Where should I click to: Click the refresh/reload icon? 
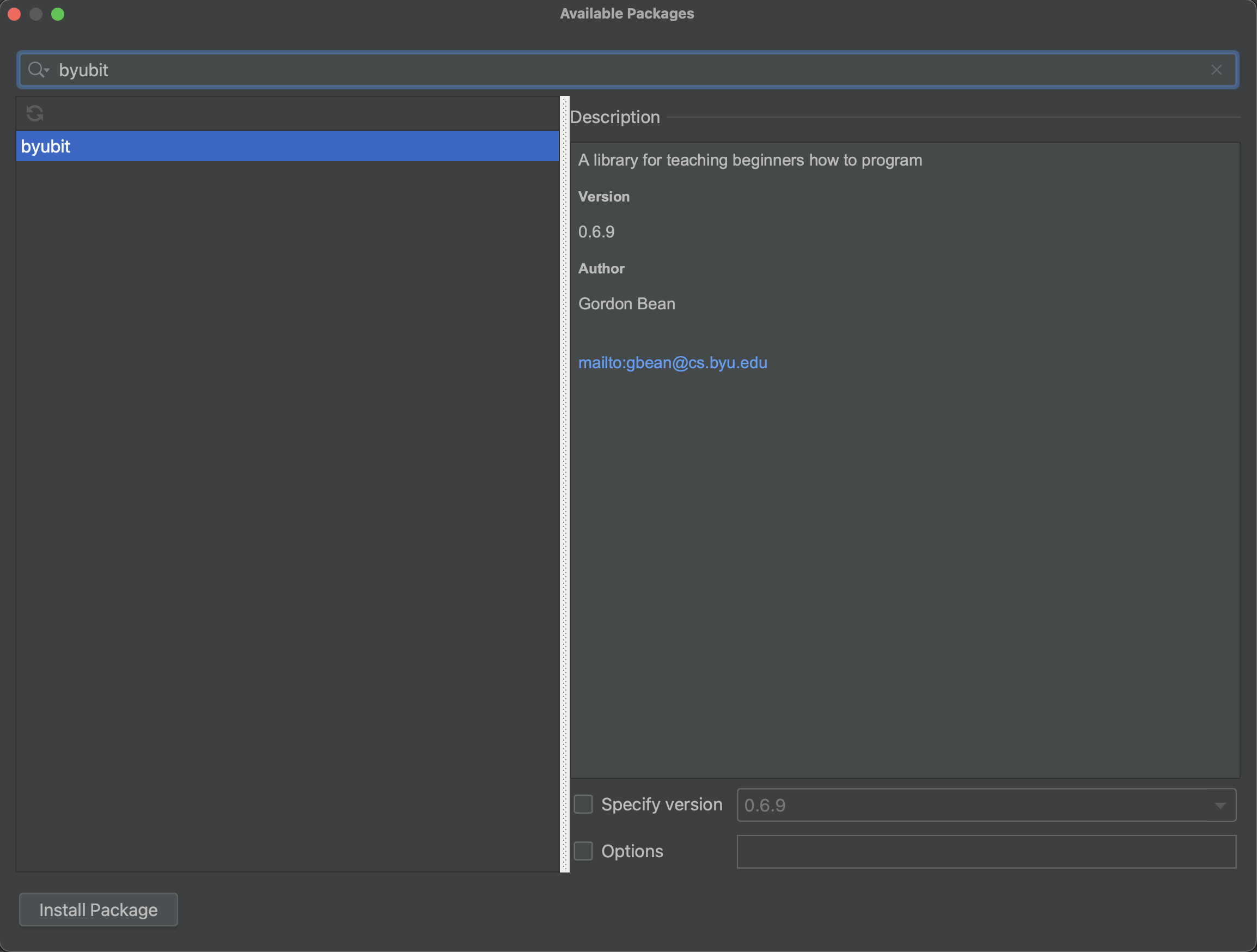(34, 113)
